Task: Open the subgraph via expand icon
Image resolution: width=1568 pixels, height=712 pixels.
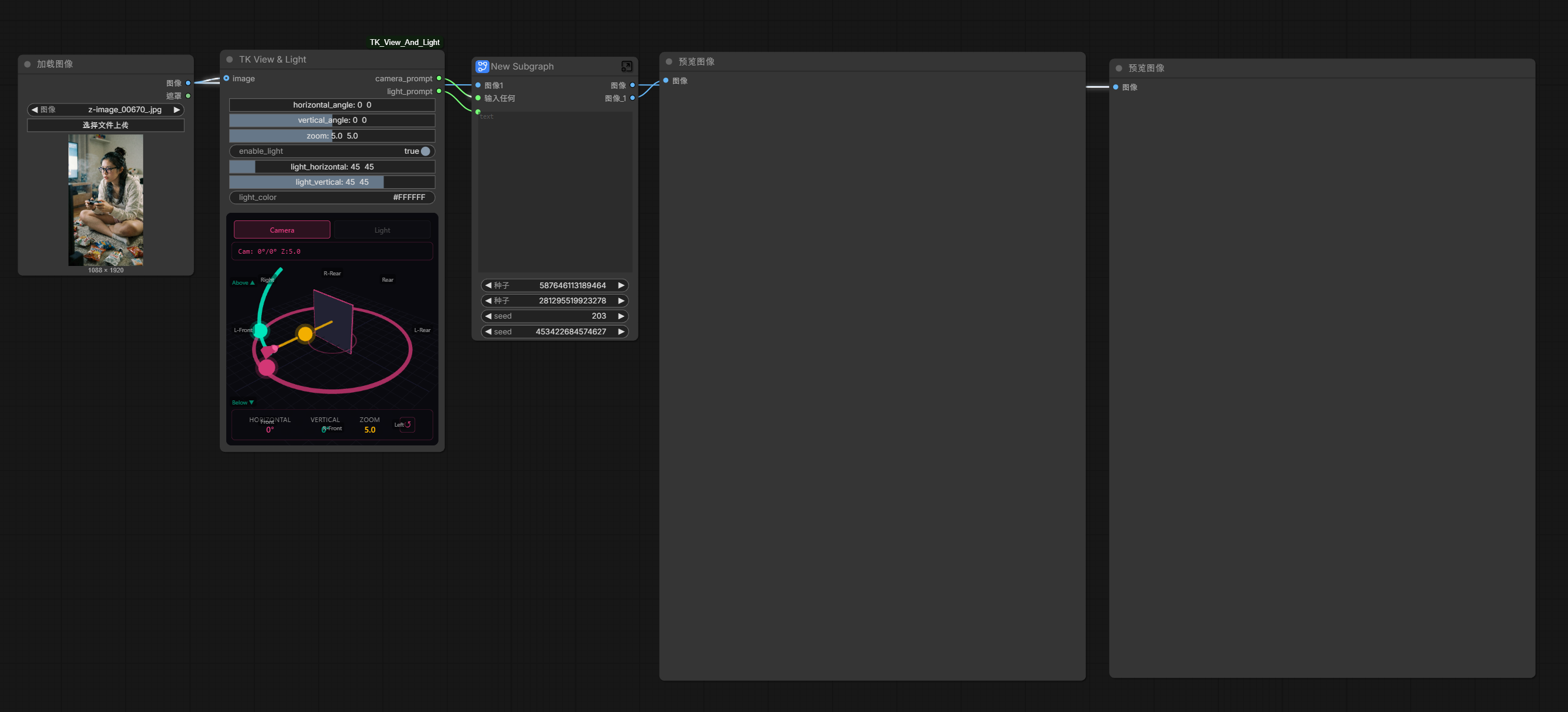Action: (x=626, y=66)
